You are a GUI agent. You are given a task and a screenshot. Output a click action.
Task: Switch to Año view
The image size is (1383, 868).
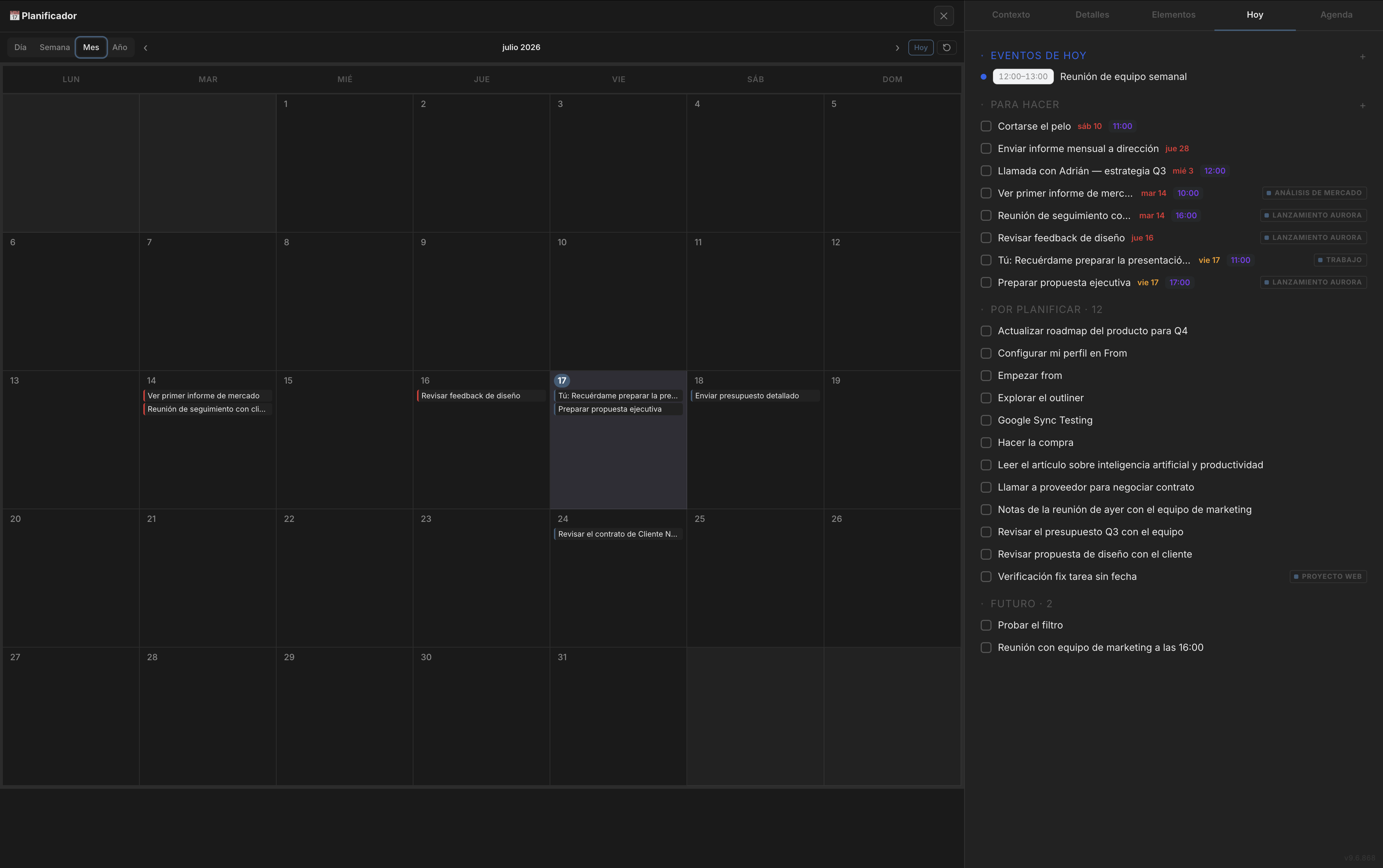pyautogui.click(x=120, y=47)
